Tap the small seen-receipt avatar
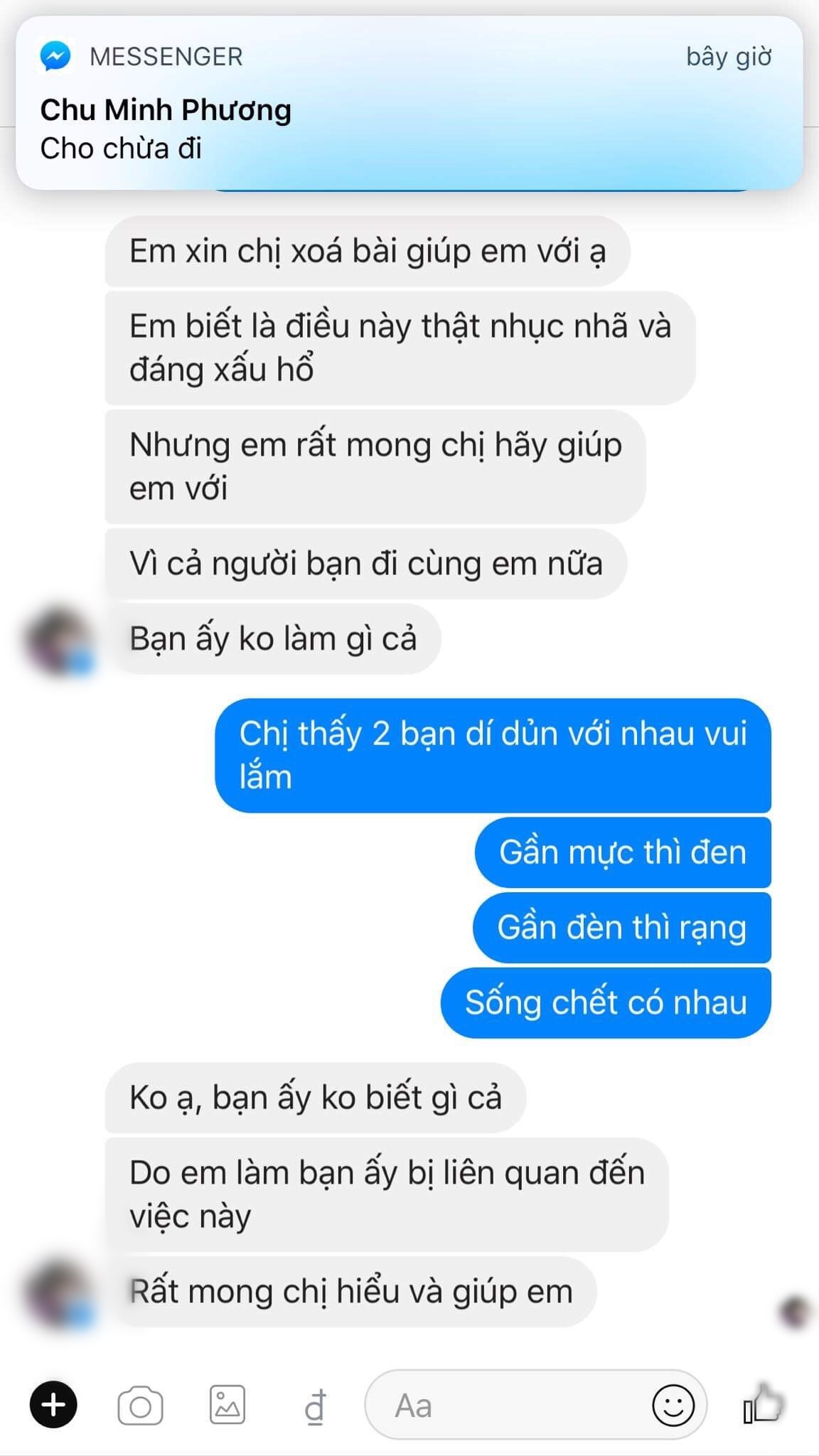 click(795, 1312)
